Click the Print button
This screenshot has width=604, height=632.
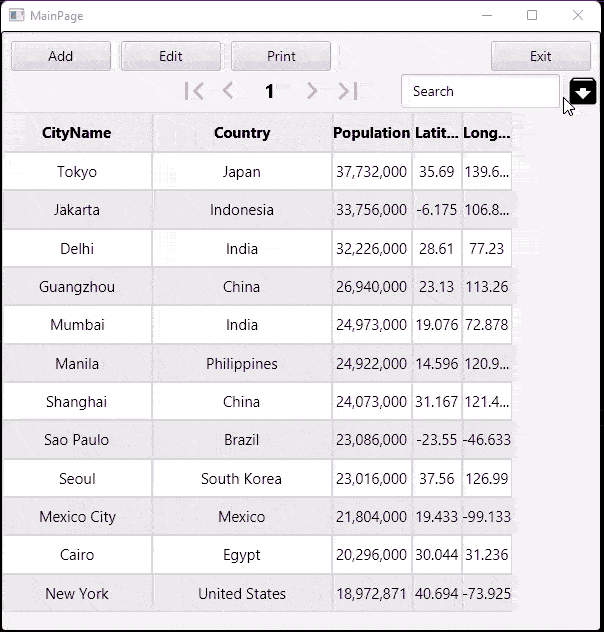pos(281,56)
